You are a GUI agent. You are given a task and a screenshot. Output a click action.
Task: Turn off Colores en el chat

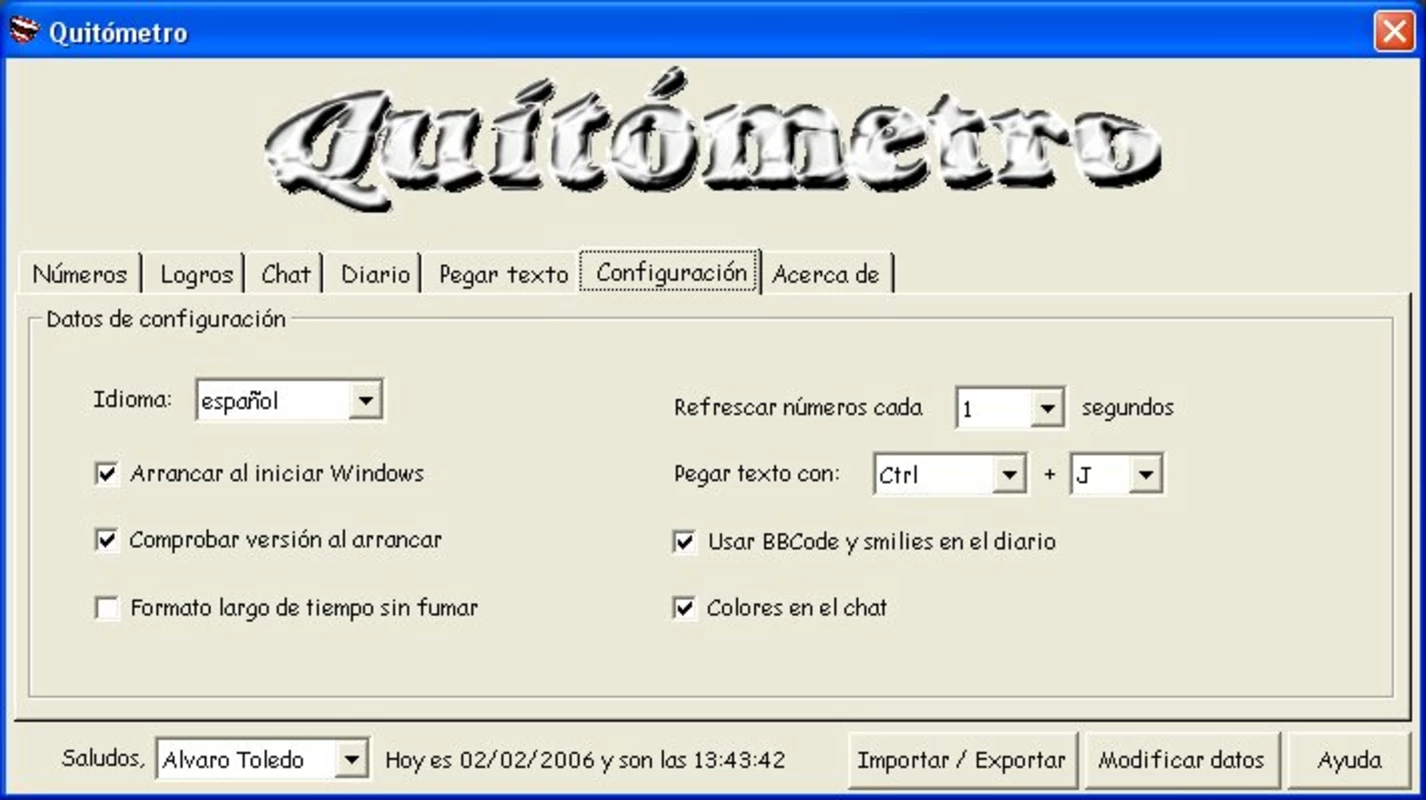point(684,608)
